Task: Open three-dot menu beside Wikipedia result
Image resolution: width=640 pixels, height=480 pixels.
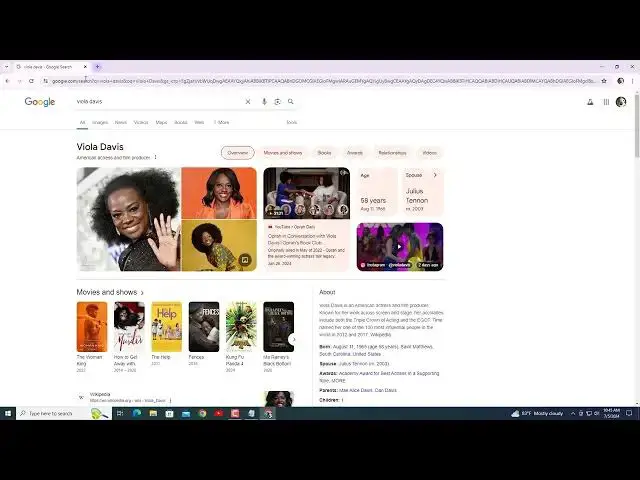Action: (170, 400)
